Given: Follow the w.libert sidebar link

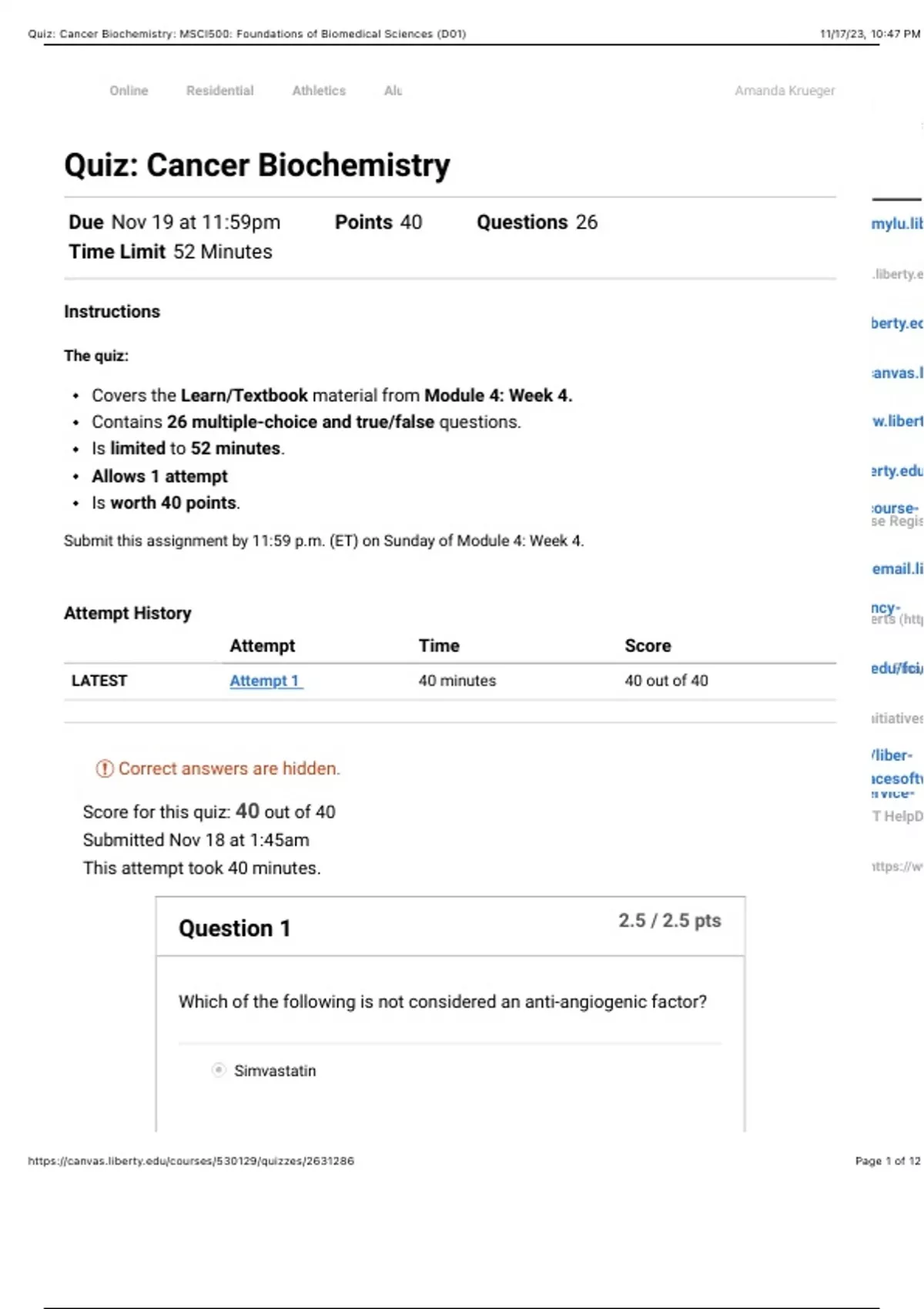Looking at the screenshot, I should (896, 421).
